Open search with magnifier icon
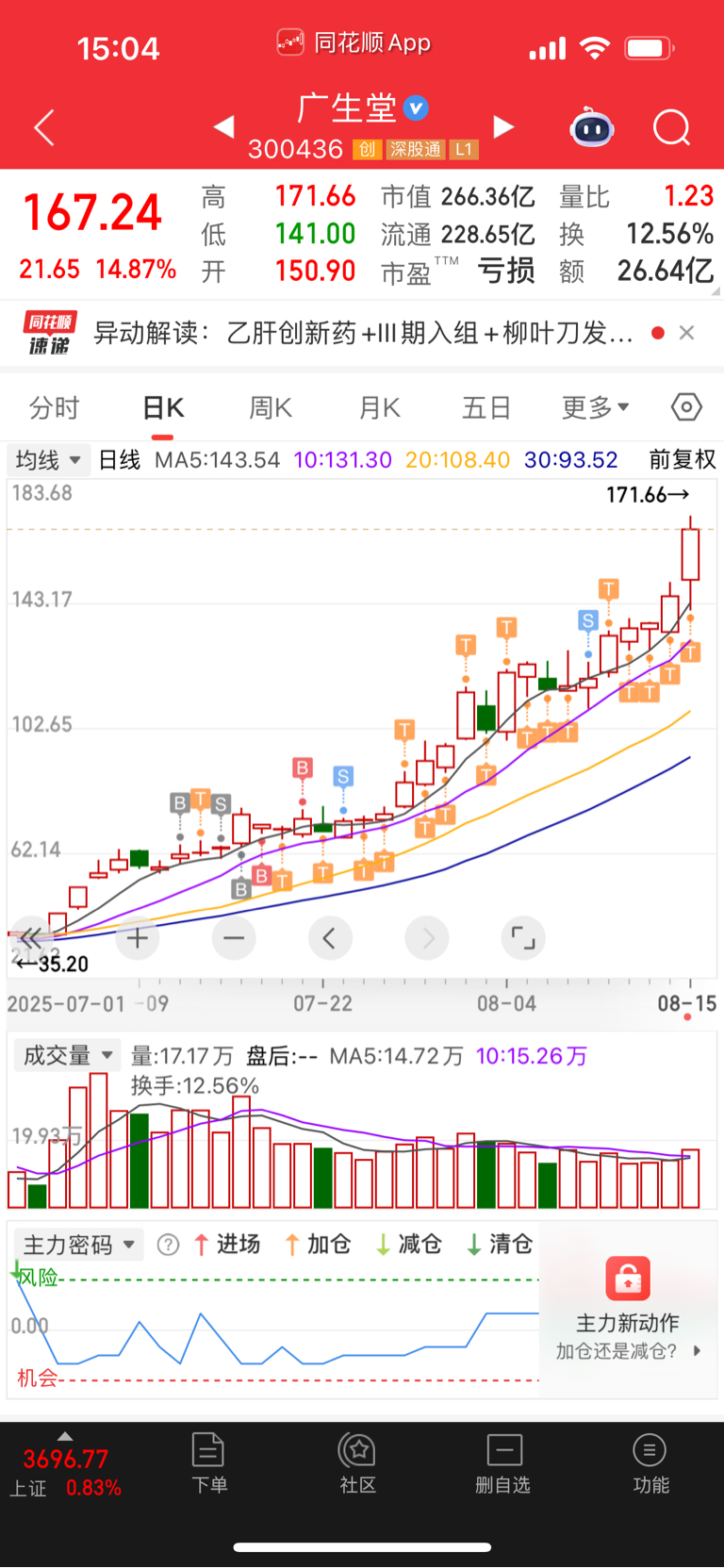This screenshot has width=724, height=1568. point(672,127)
